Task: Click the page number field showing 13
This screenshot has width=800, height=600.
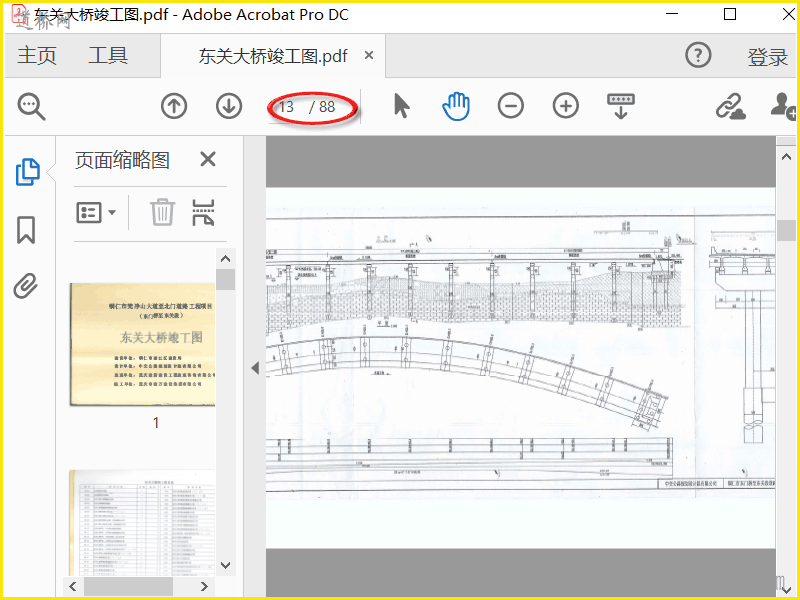Action: (x=287, y=107)
